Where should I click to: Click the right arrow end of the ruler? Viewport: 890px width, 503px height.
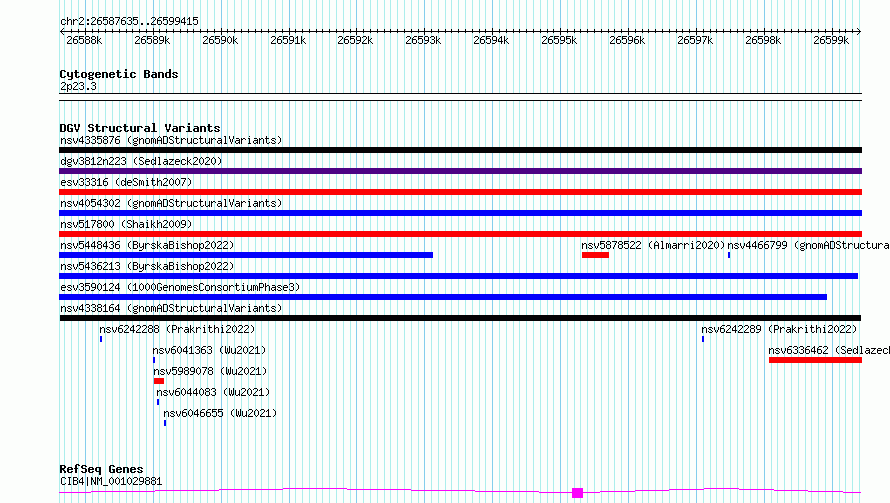pos(858,31)
